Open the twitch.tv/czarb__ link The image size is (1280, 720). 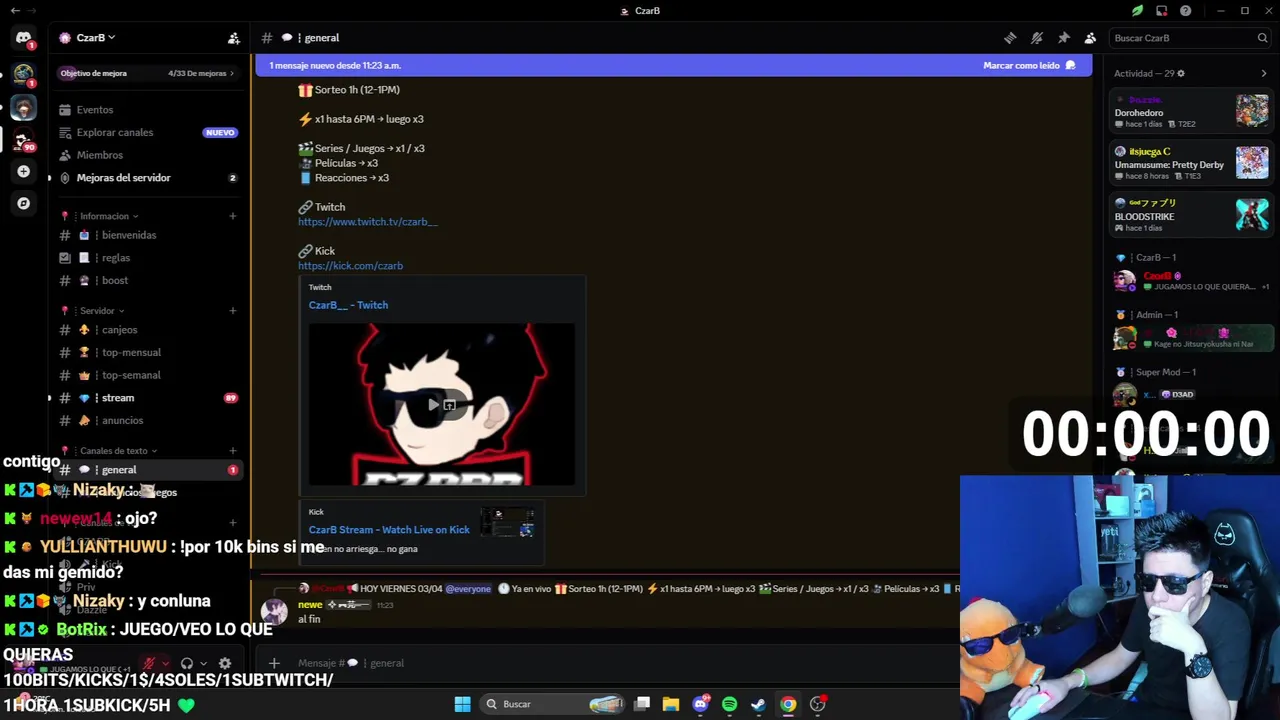click(x=368, y=222)
